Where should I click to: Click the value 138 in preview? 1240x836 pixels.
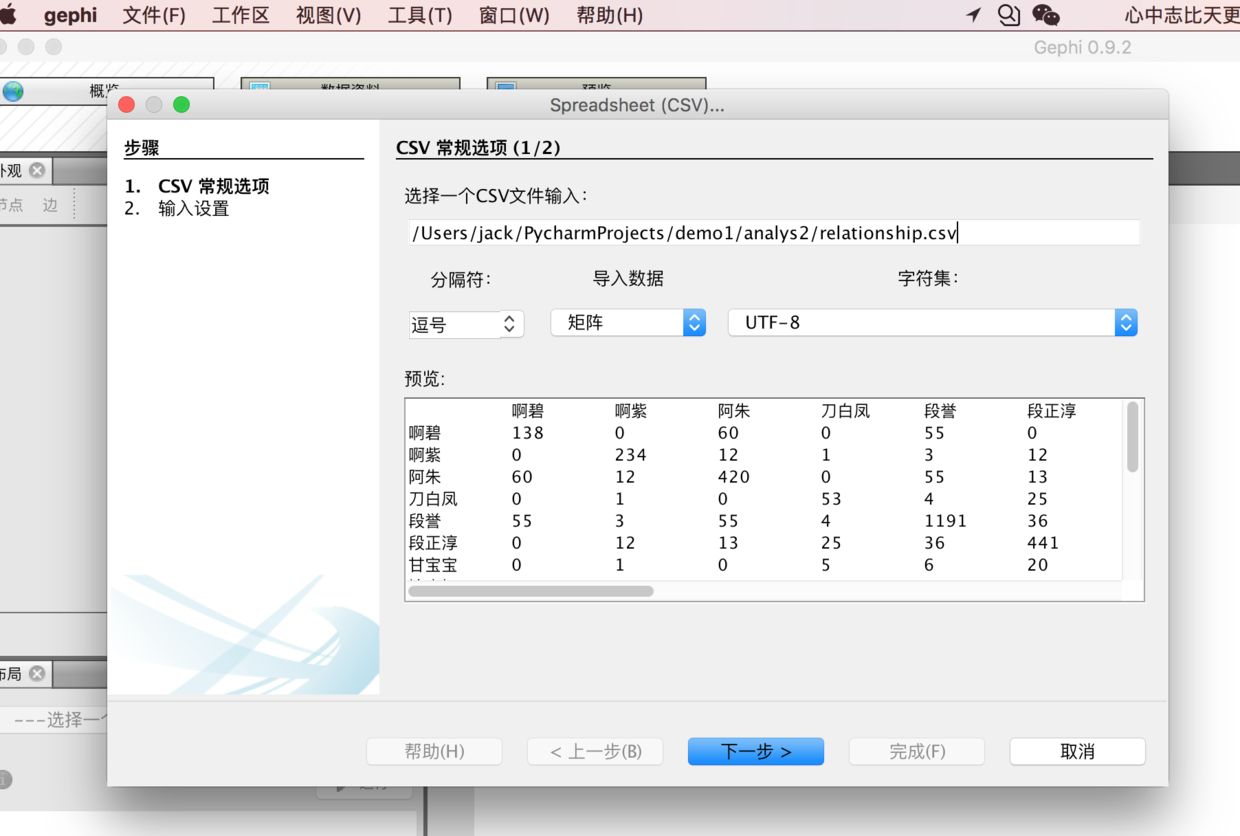[x=528, y=433]
